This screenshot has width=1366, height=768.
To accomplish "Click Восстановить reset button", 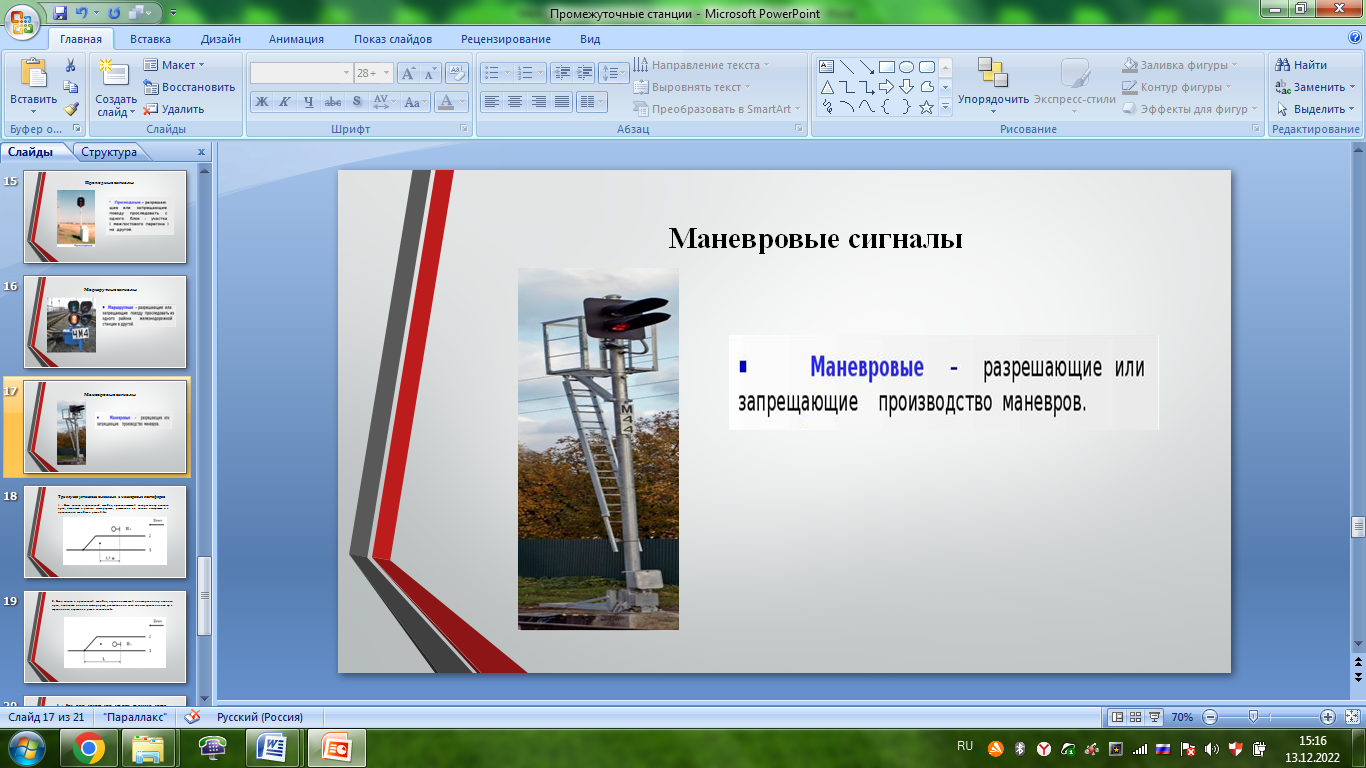I will tap(189, 87).
